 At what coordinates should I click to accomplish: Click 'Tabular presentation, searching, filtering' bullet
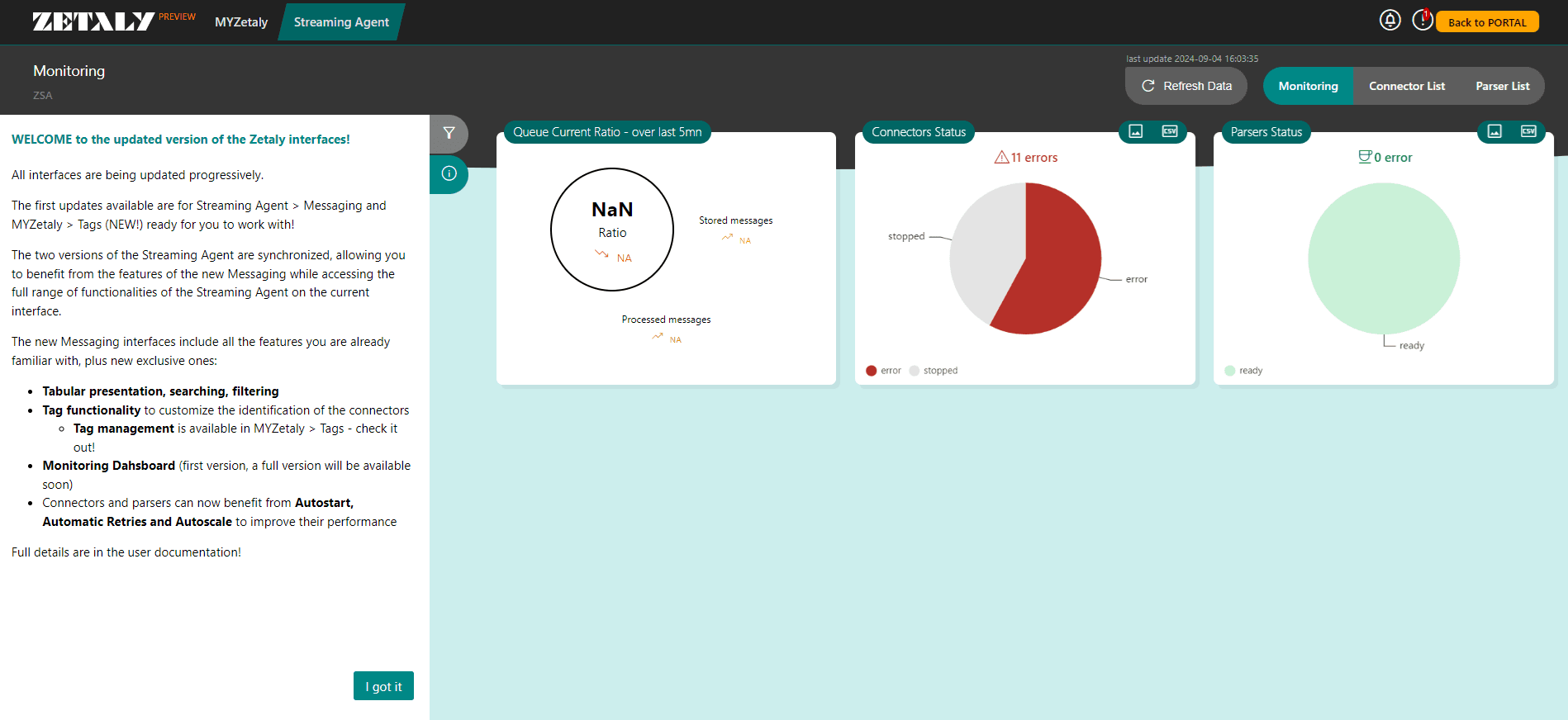click(x=161, y=391)
